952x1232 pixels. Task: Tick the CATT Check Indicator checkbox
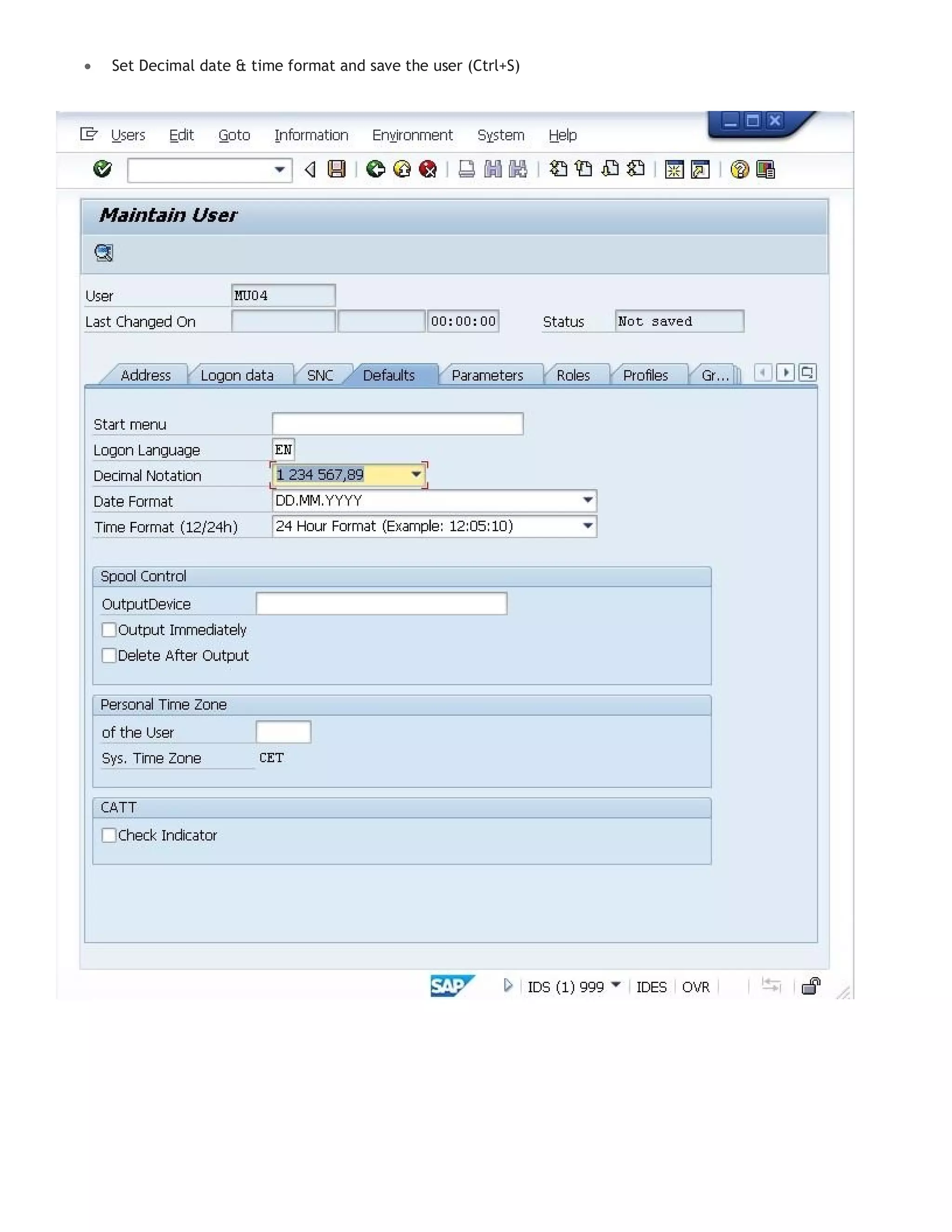click(x=109, y=835)
